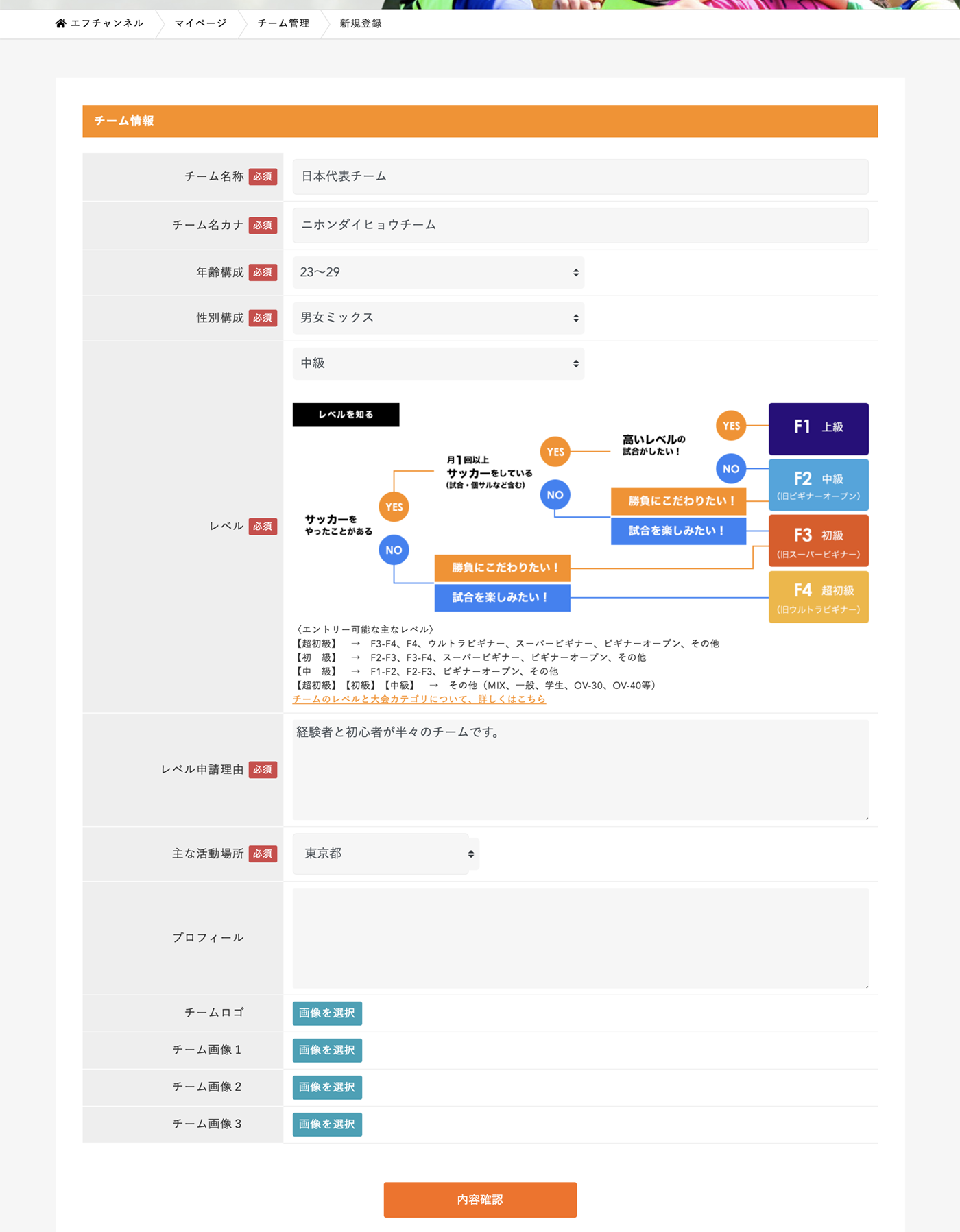Click the F1 上級 level box
The width and height of the screenshot is (960, 1232).
(x=818, y=428)
